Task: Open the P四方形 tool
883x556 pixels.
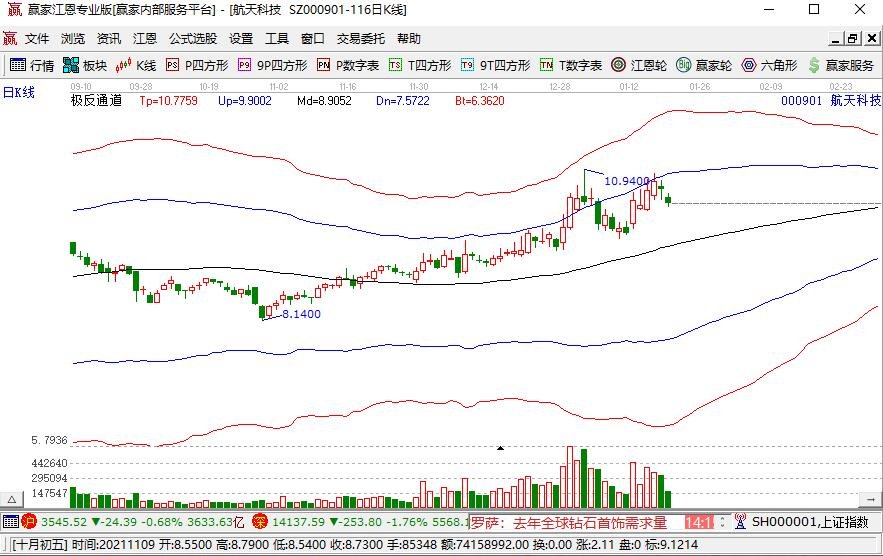Action: tap(197, 65)
